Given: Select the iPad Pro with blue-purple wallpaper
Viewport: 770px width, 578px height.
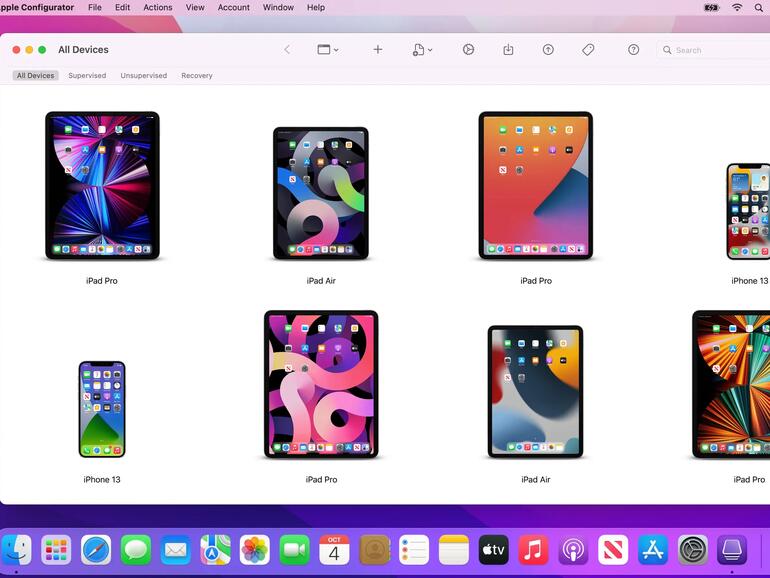Looking at the screenshot, I should [102, 186].
